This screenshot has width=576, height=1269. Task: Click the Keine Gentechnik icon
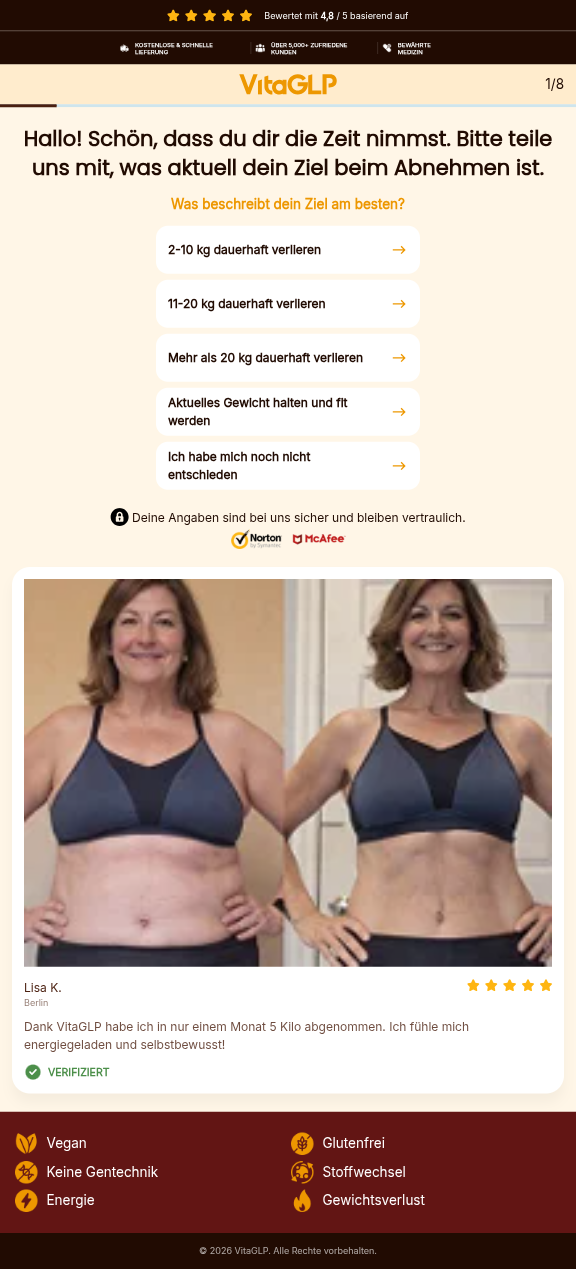click(x=26, y=1172)
